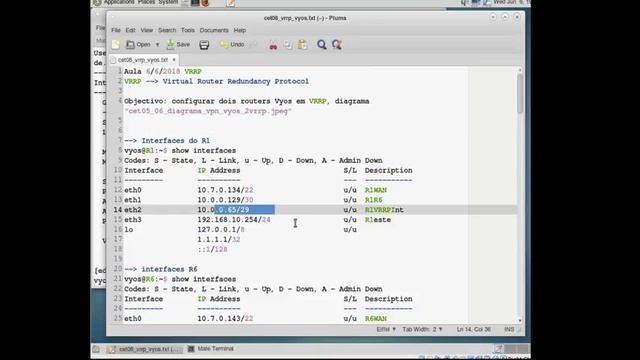Open Find and Replace icon

(x=337, y=45)
